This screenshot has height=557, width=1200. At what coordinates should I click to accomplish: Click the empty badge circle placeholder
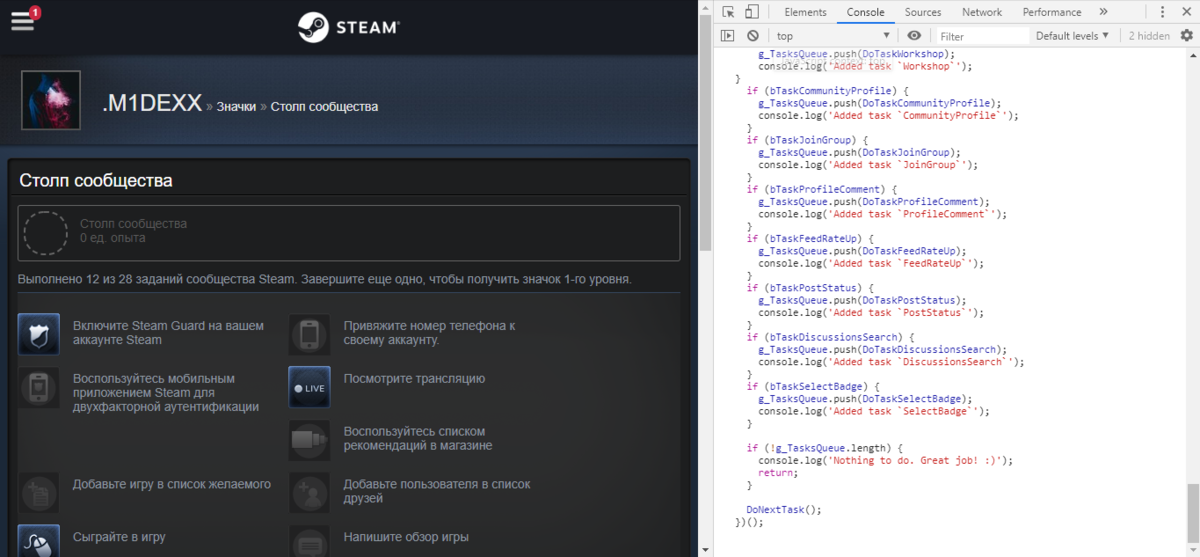click(x=46, y=233)
